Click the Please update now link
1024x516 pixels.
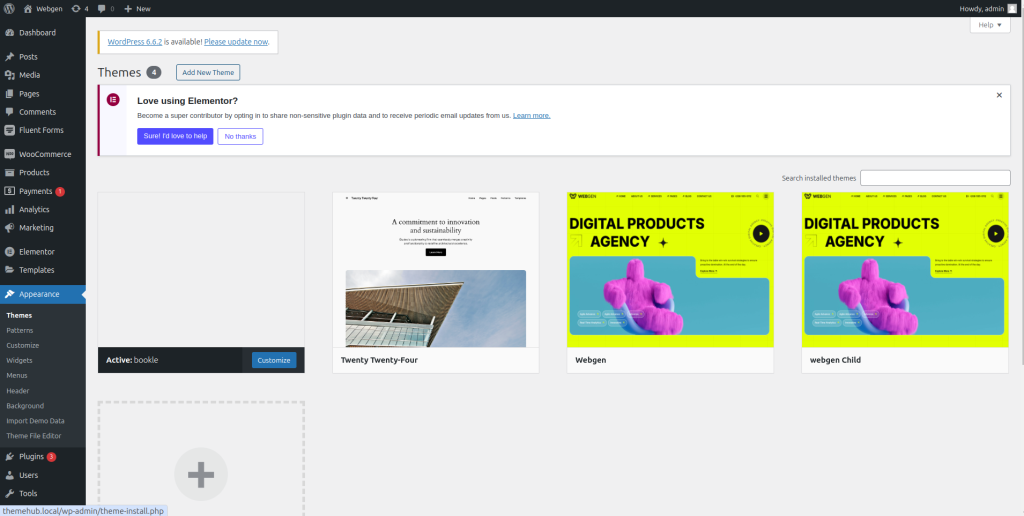[x=236, y=41]
